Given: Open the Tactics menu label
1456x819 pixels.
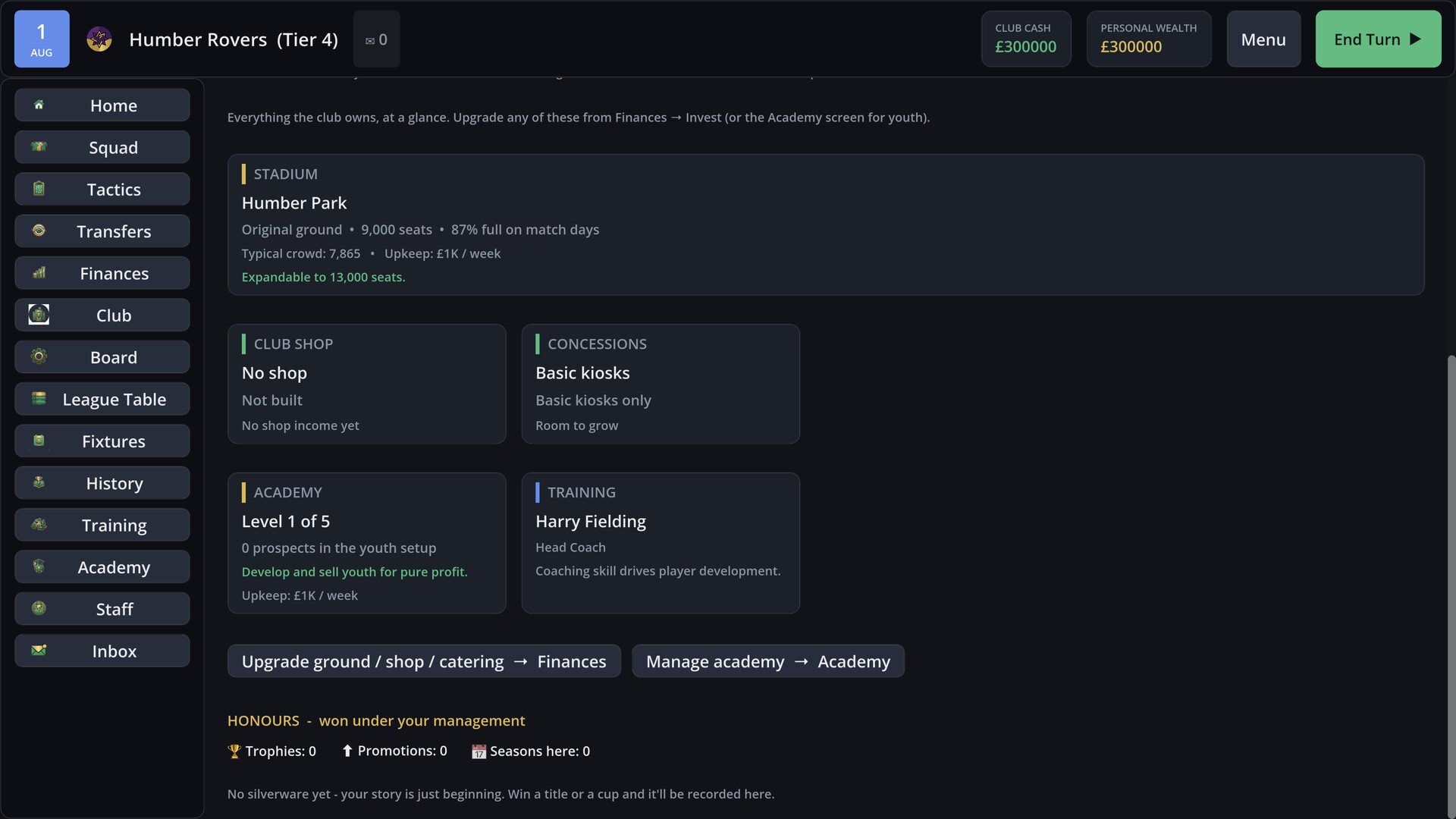Looking at the screenshot, I should point(114,189).
